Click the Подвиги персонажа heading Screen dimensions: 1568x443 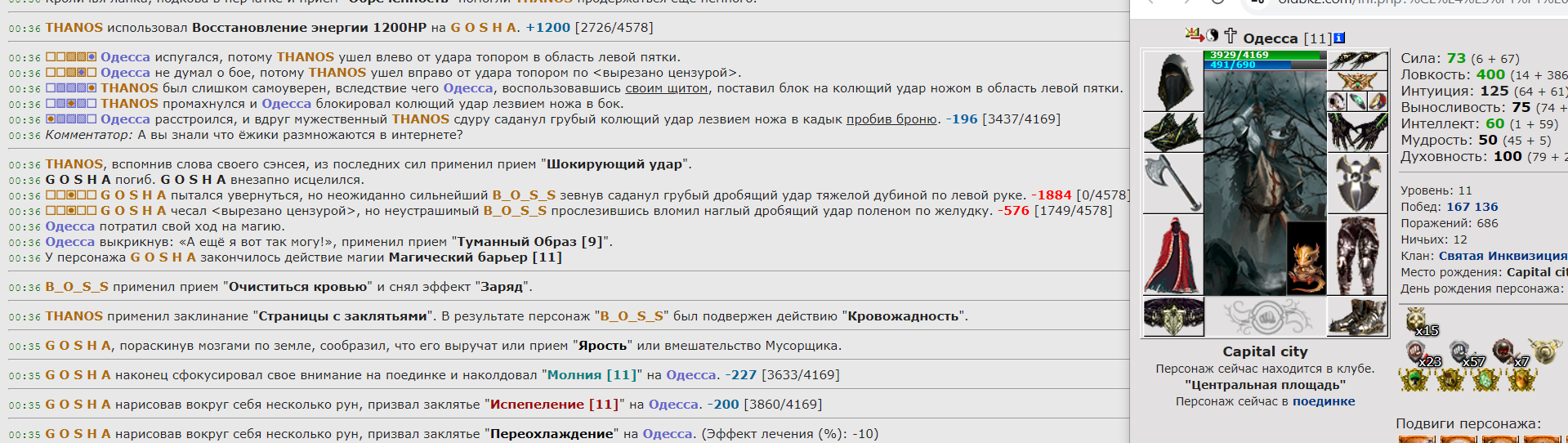coord(1467,423)
